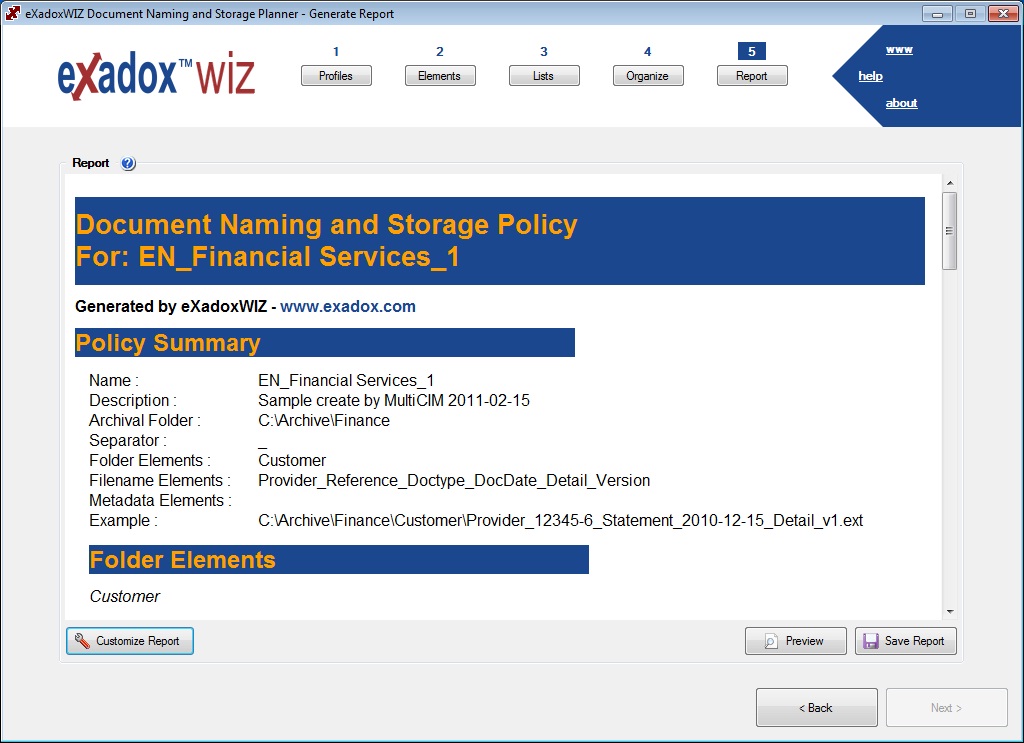The width and height of the screenshot is (1024, 743).
Task: Click the help link
Action: (870, 76)
